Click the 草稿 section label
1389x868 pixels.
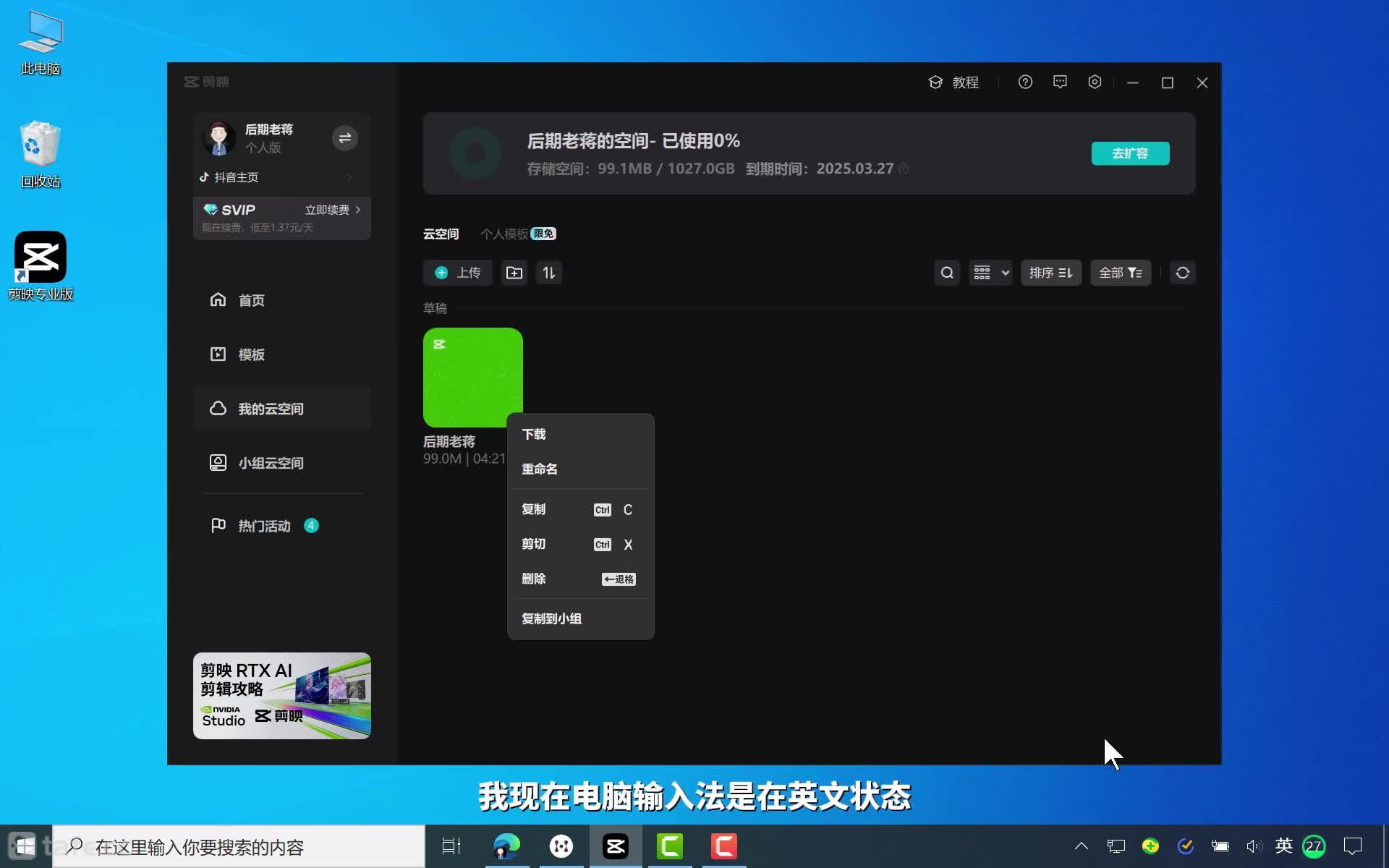click(x=435, y=309)
